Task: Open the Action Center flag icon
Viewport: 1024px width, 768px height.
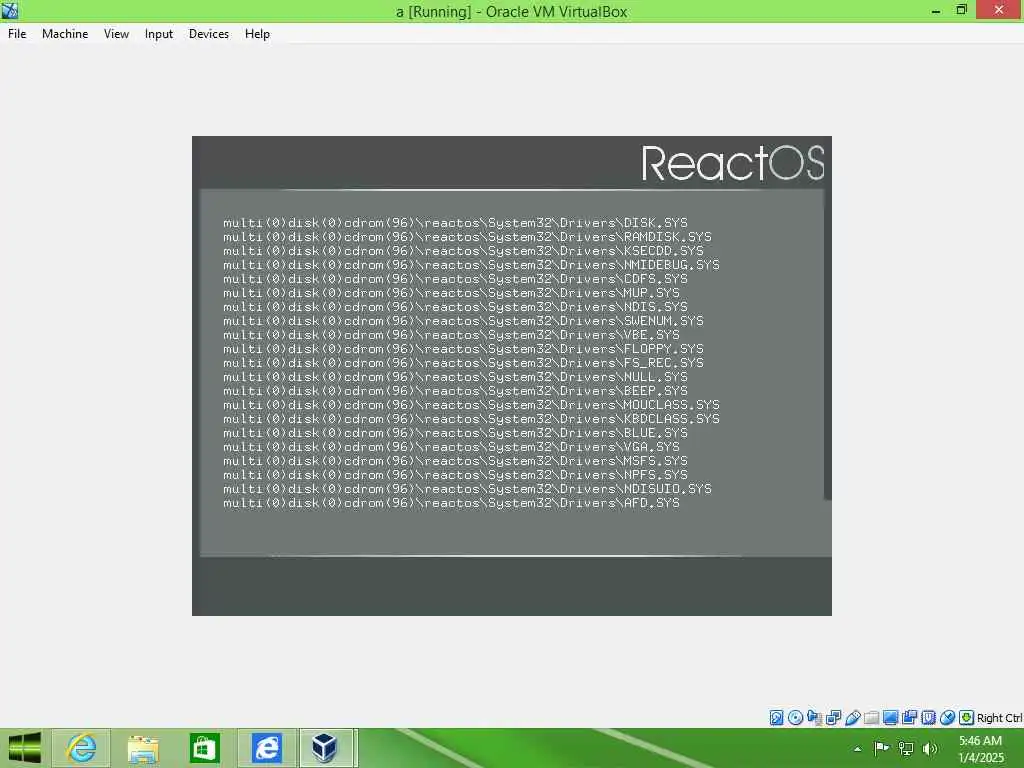Action: tap(881, 748)
